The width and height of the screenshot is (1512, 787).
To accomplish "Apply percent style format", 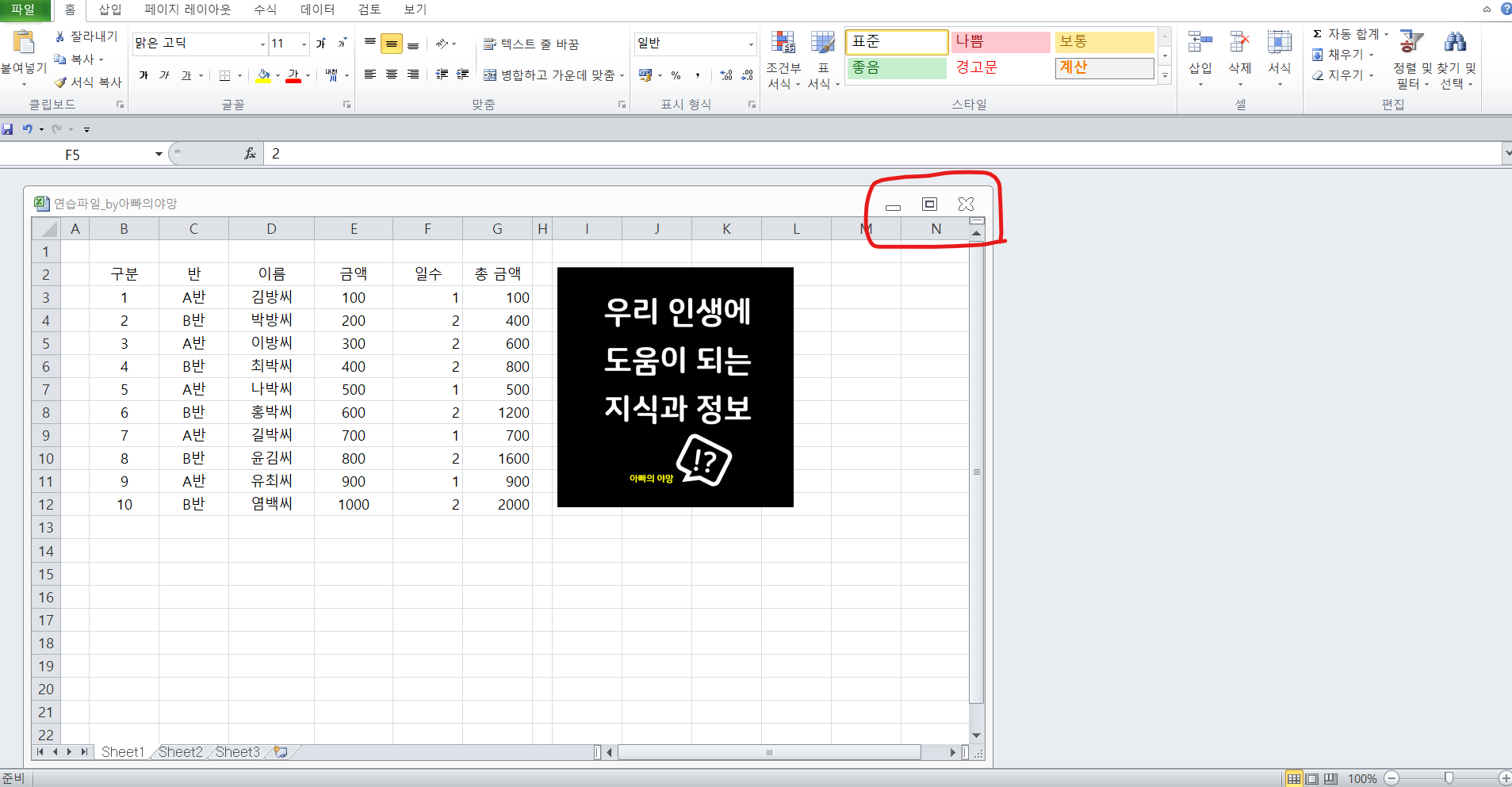I will (x=676, y=75).
